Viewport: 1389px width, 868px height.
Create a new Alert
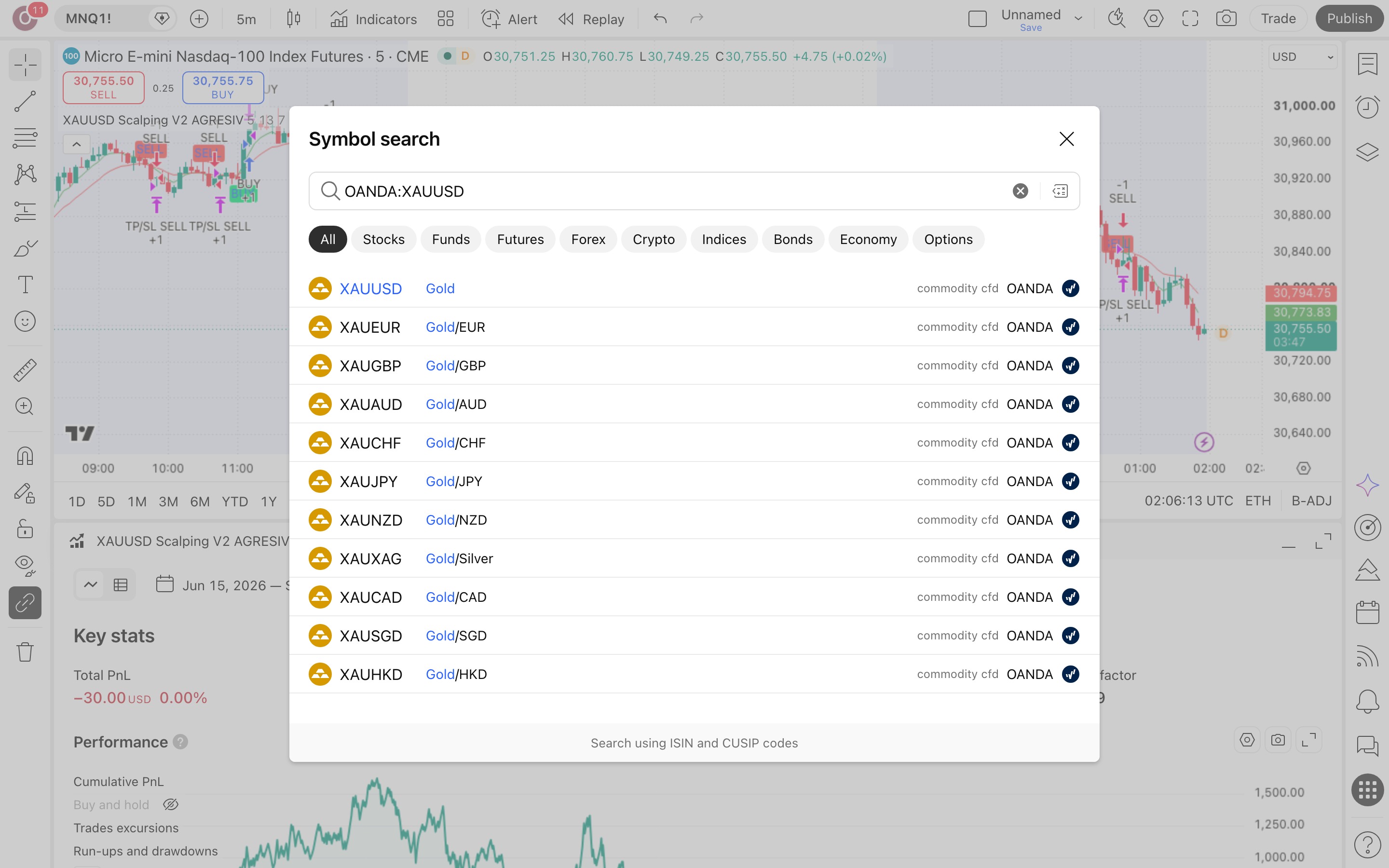coord(509,19)
